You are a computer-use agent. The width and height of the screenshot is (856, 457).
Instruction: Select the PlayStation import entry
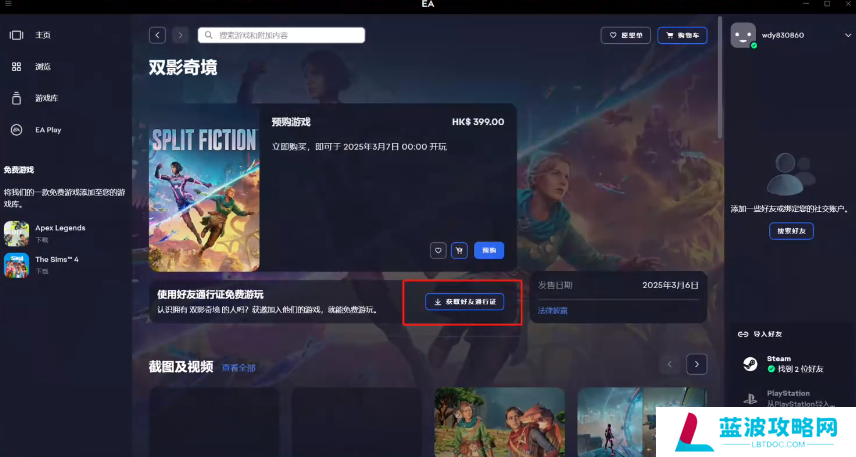click(789, 399)
